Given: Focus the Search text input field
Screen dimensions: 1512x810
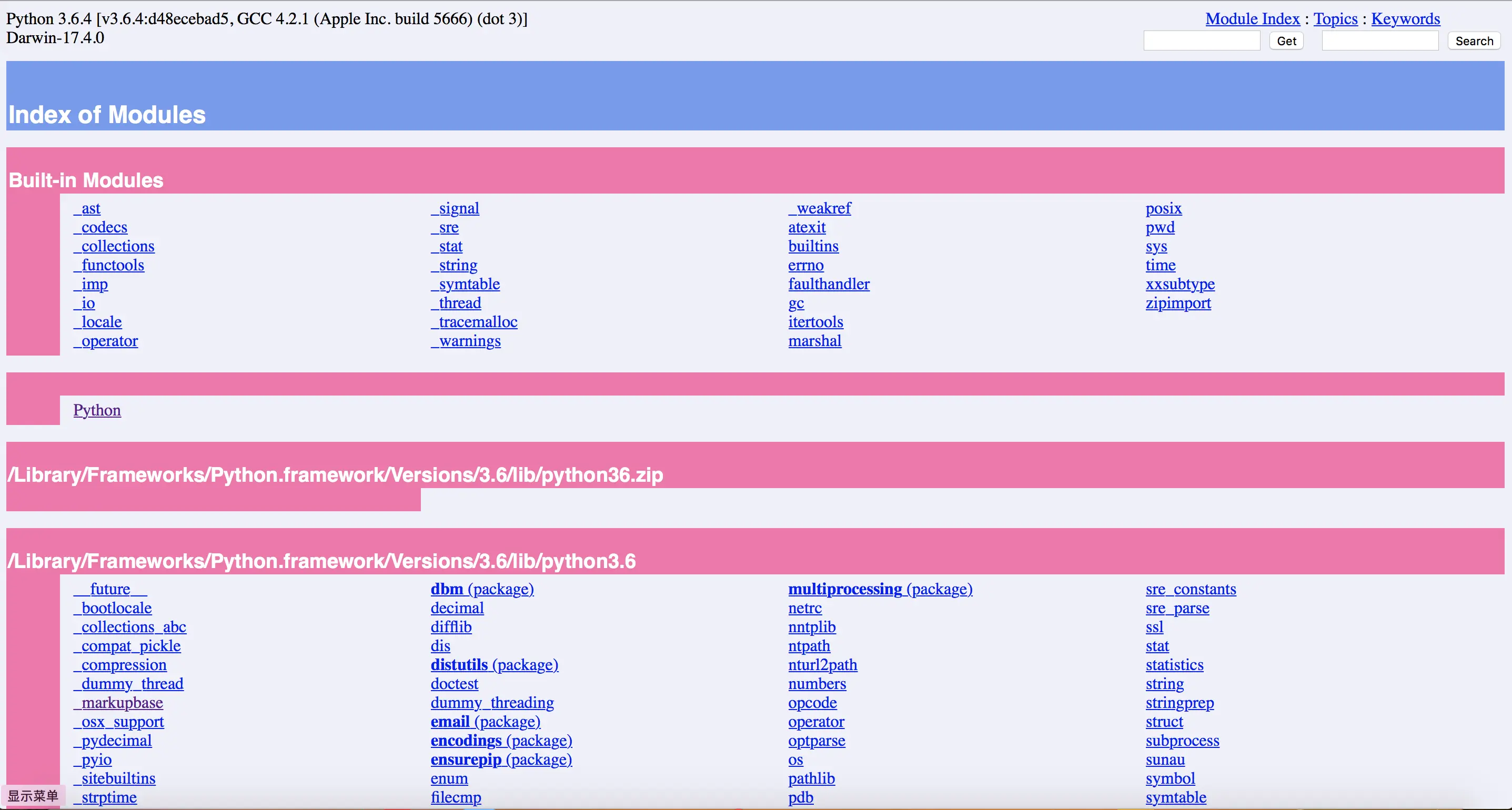Looking at the screenshot, I should click(1379, 41).
